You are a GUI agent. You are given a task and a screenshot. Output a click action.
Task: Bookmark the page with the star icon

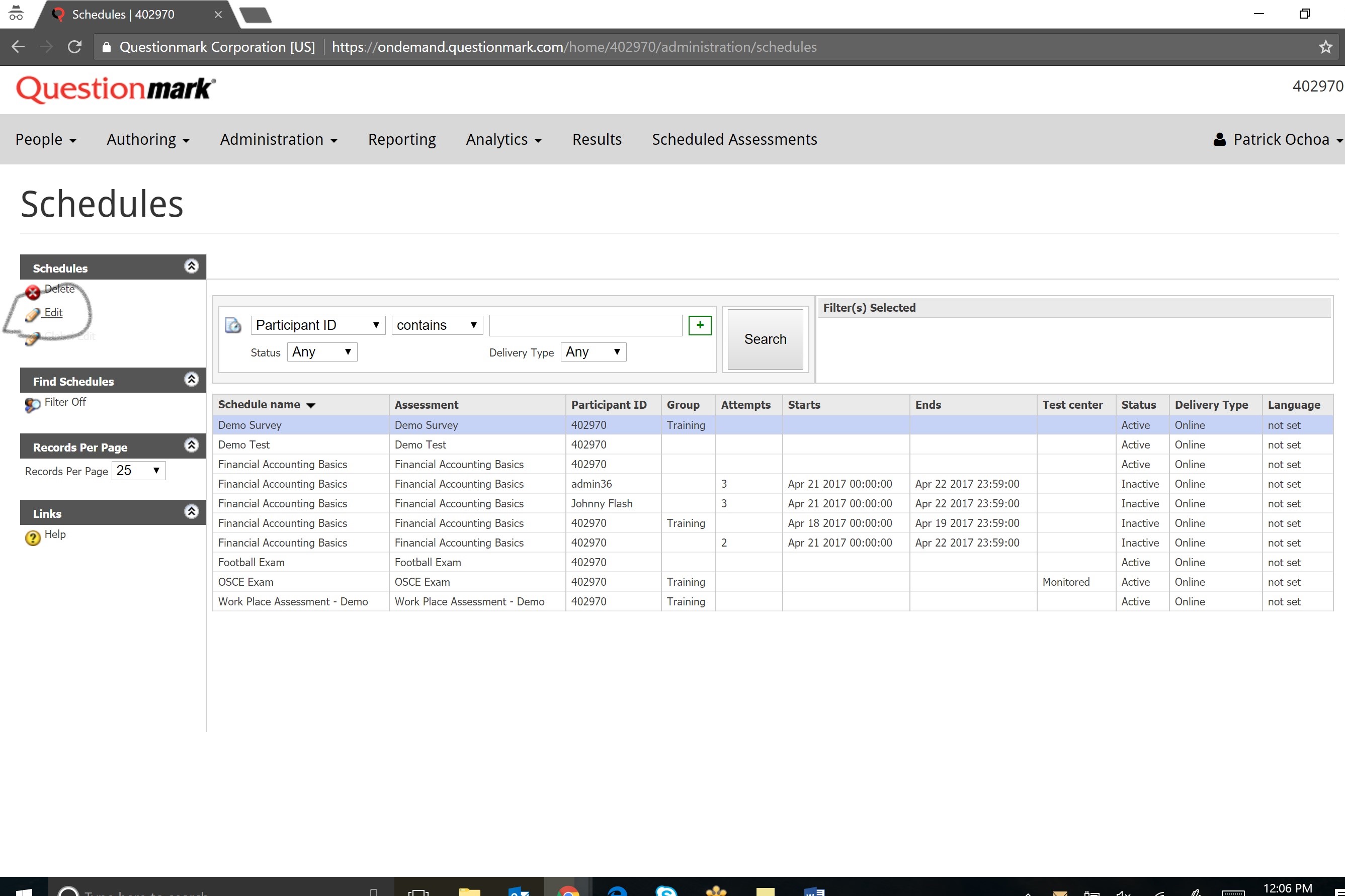[x=1325, y=47]
